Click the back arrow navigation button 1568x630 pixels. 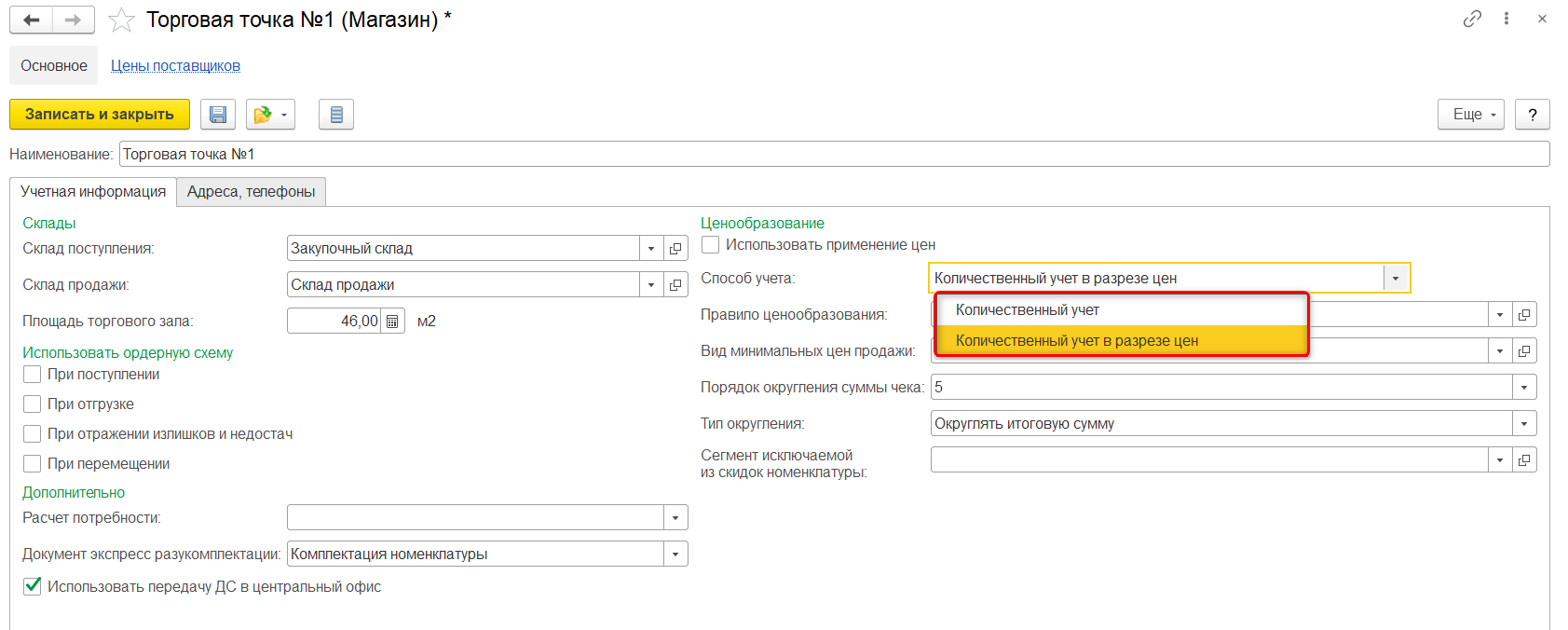pos(31,20)
